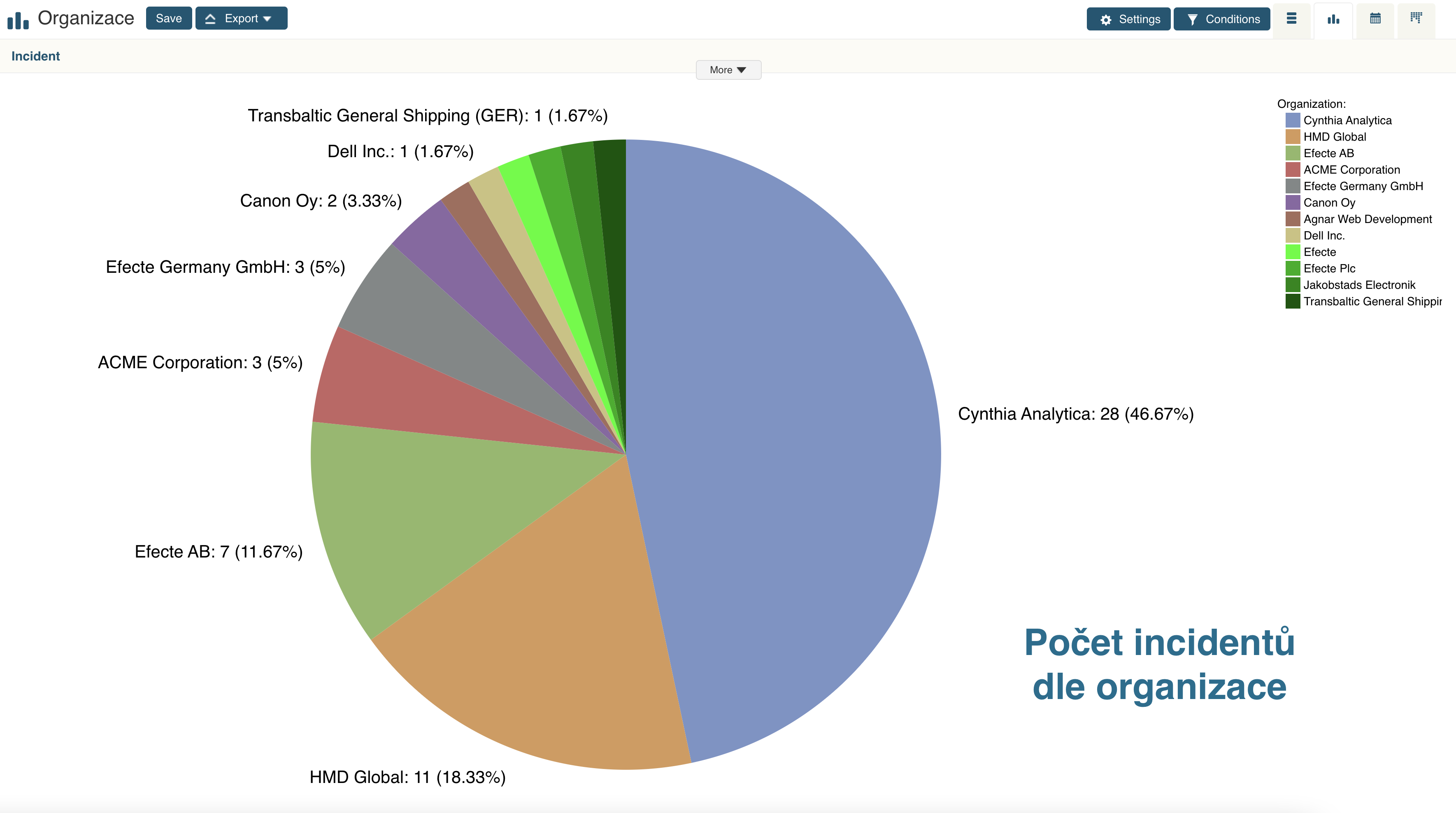Select the bar chart view tab
1456x813 pixels.
(1333, 19)
